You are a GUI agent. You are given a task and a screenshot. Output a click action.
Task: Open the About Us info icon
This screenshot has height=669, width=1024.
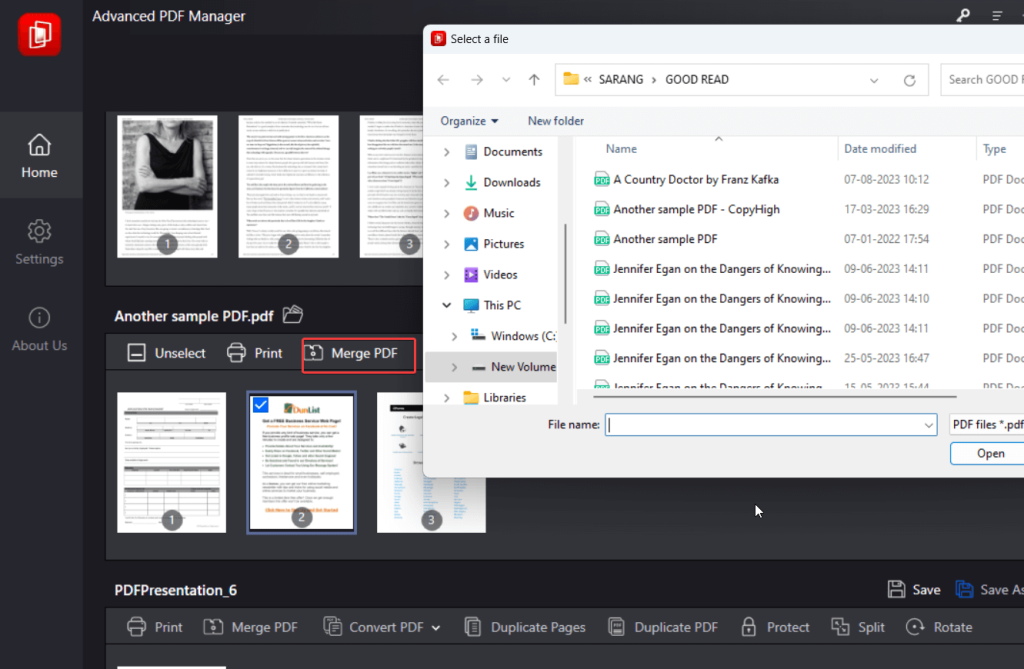[x=39, y=319]
